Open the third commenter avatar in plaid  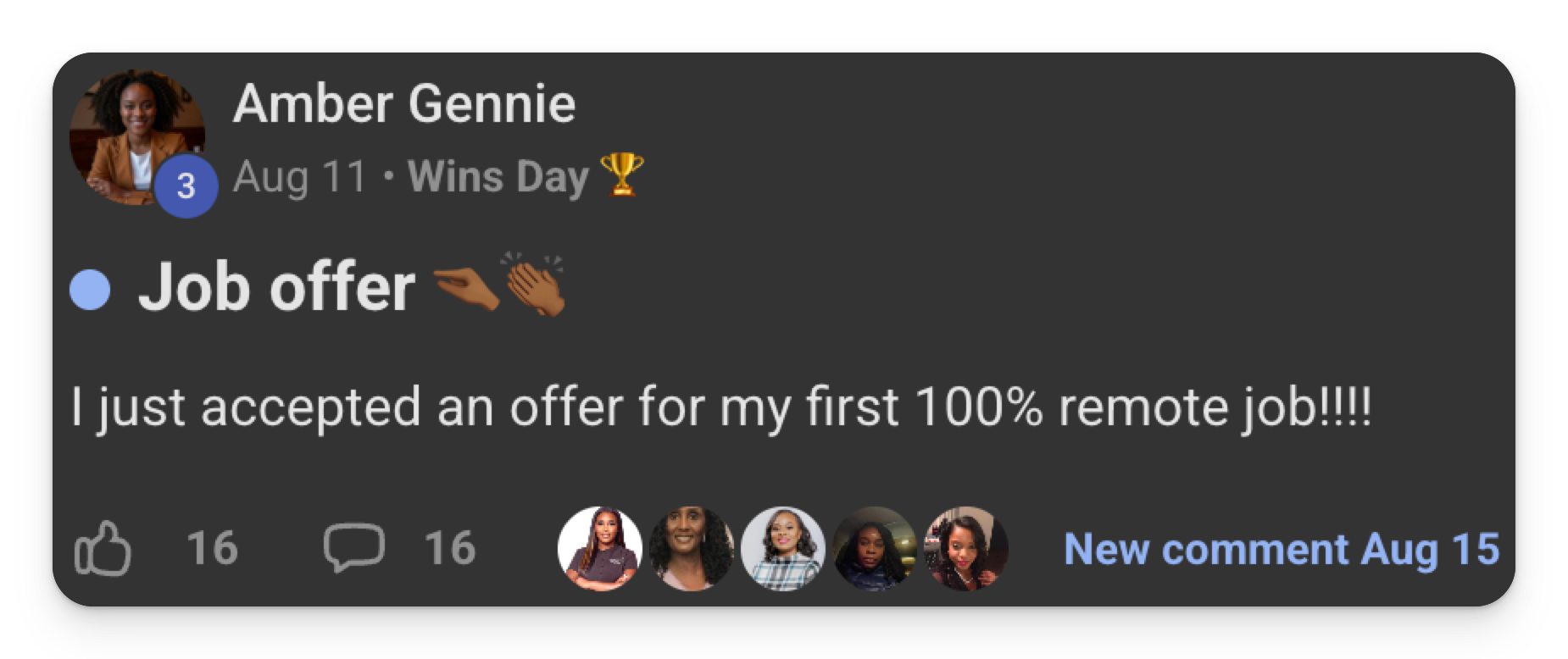[x=782, y=549]
